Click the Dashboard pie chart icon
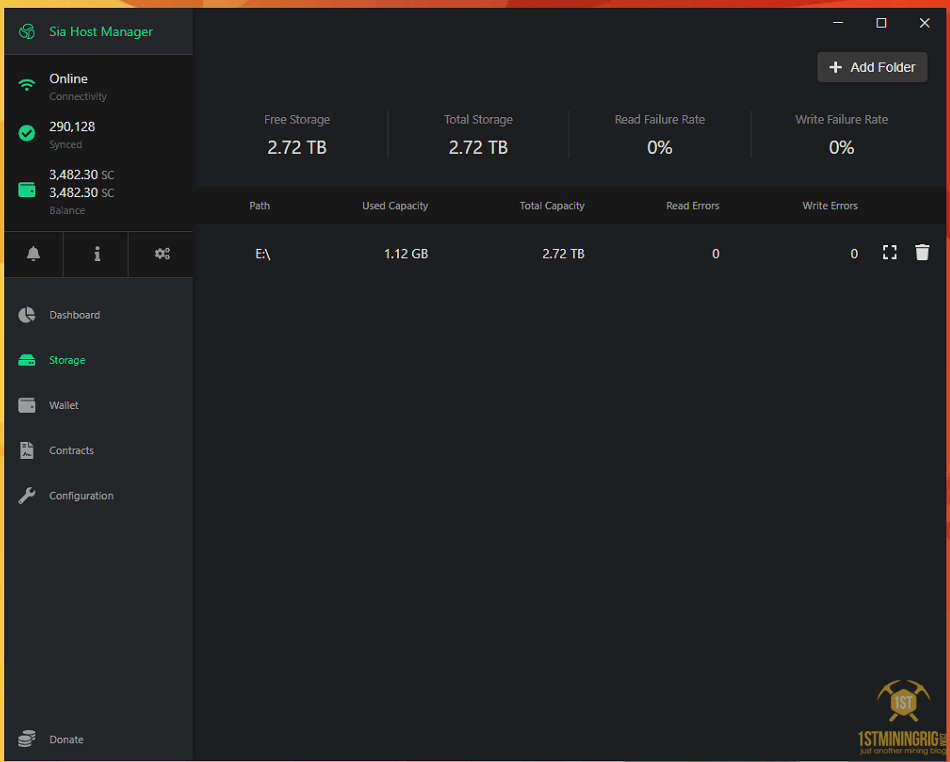 click(x=27, y=315)
